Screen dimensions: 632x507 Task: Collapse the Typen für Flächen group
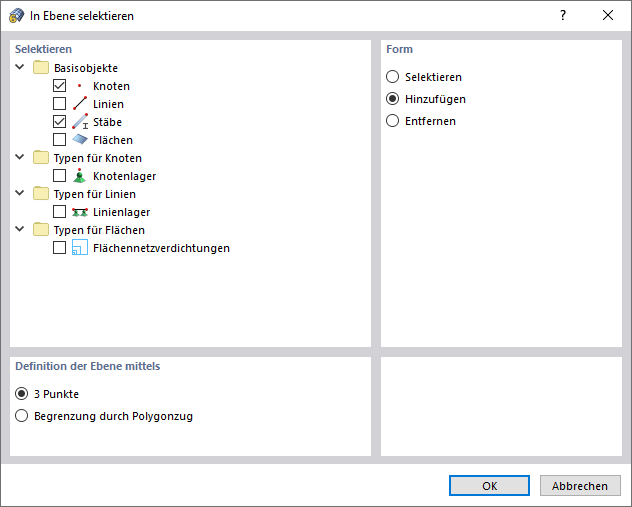[x=20, y=229]
